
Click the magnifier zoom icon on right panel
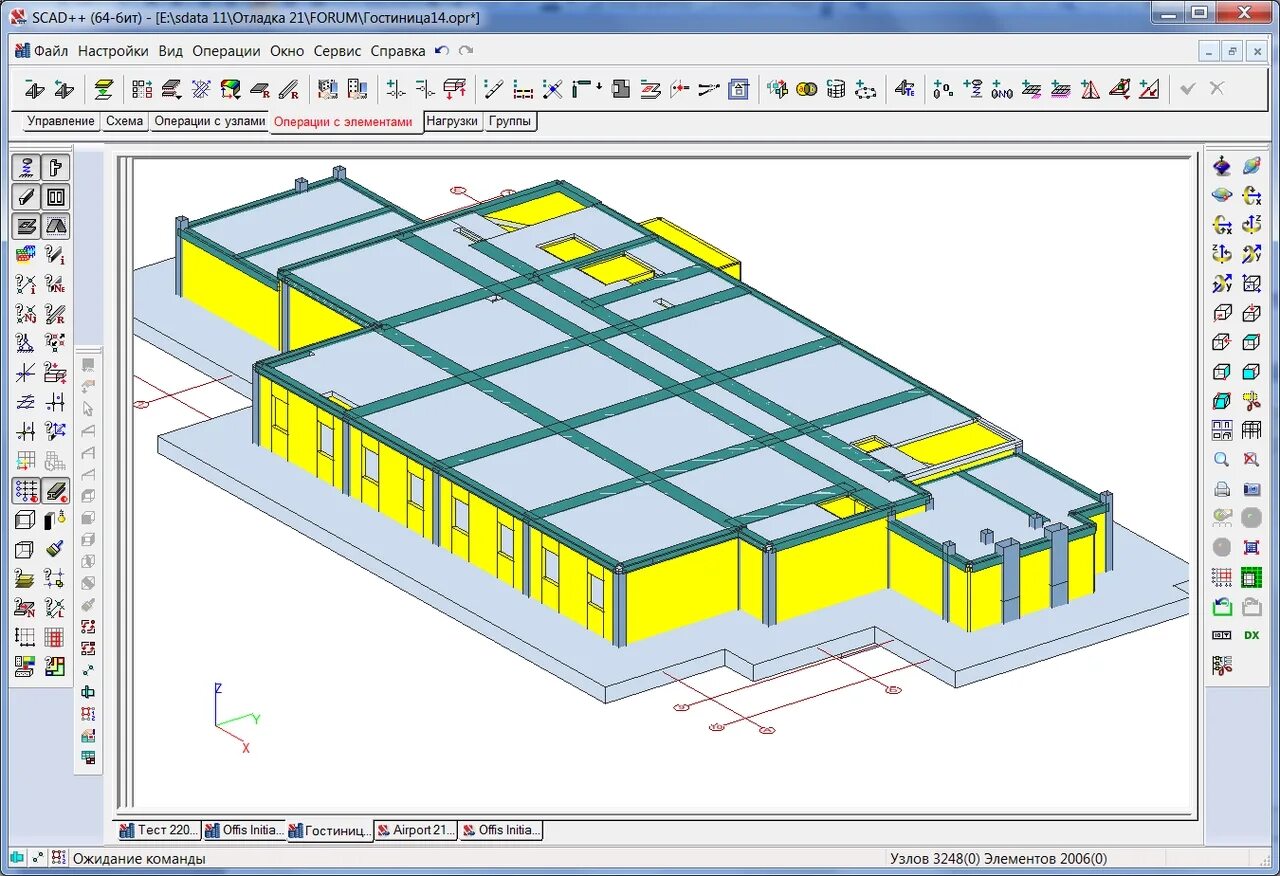[1221, 460]
